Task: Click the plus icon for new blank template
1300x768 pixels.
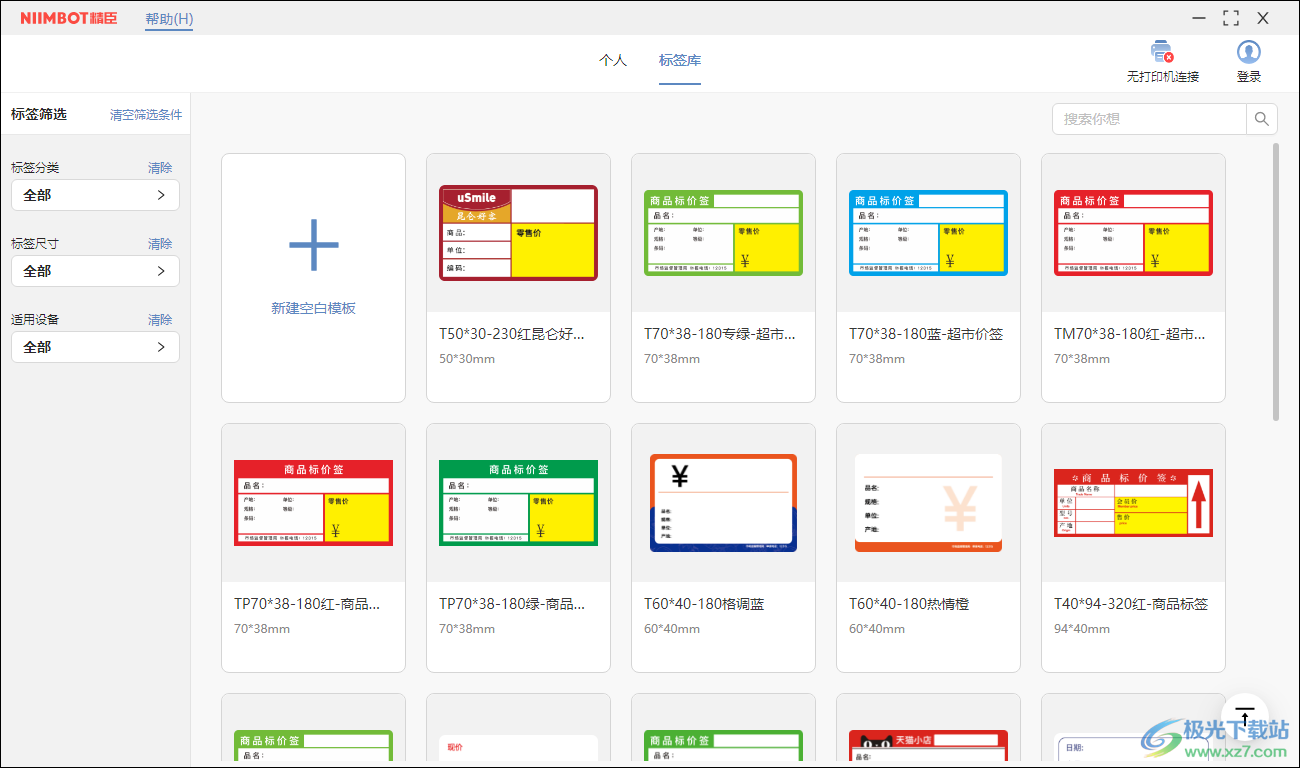Action: [x=313, y=244]
